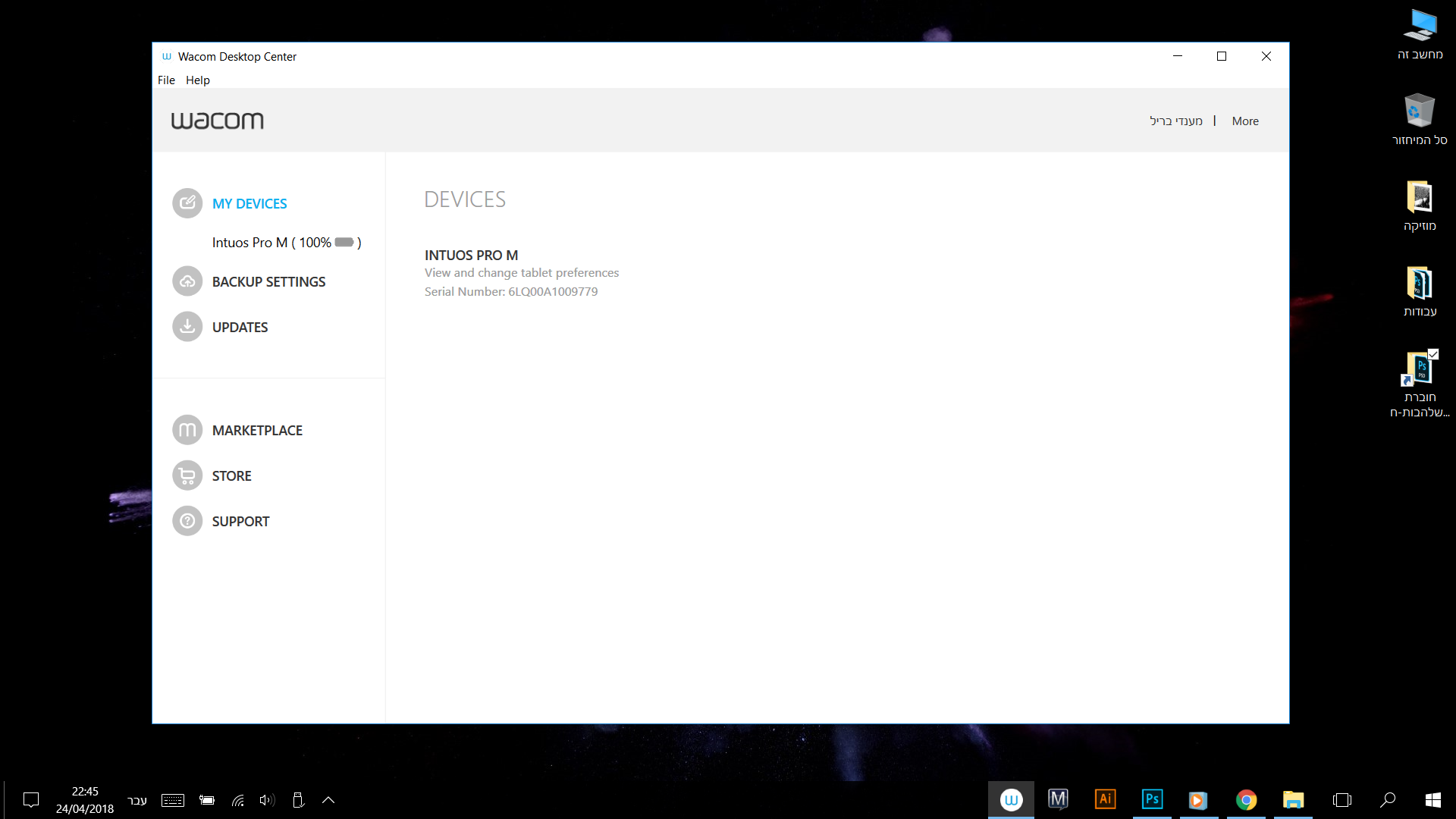
Task: Click the Marketplace icon in sidebar
Action: tap(187, 430)
